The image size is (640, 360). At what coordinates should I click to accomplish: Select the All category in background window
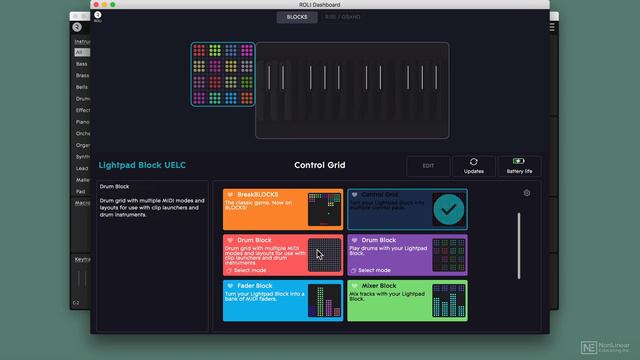[82, 52]
